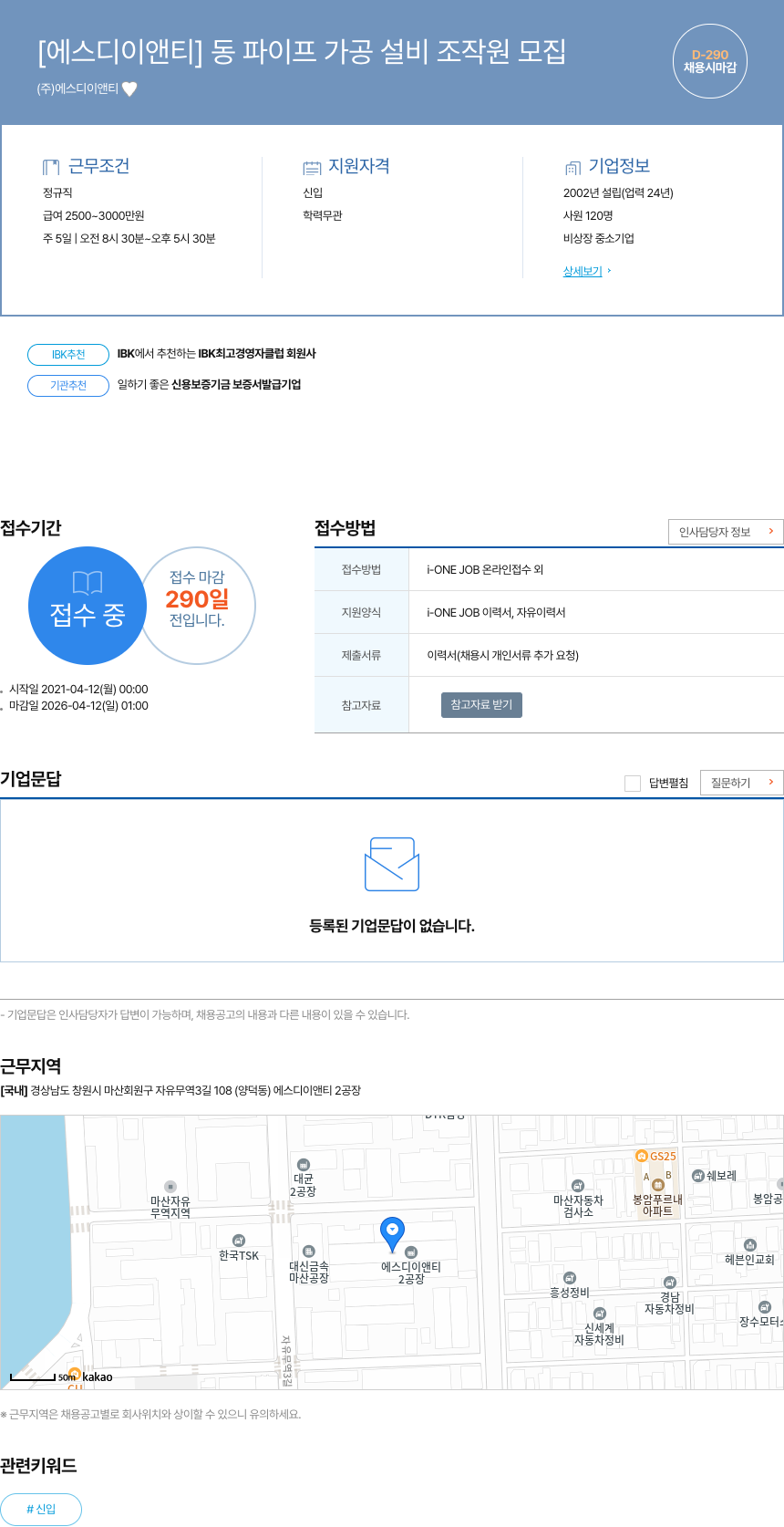Click the job title heading text

click(302, 51)
